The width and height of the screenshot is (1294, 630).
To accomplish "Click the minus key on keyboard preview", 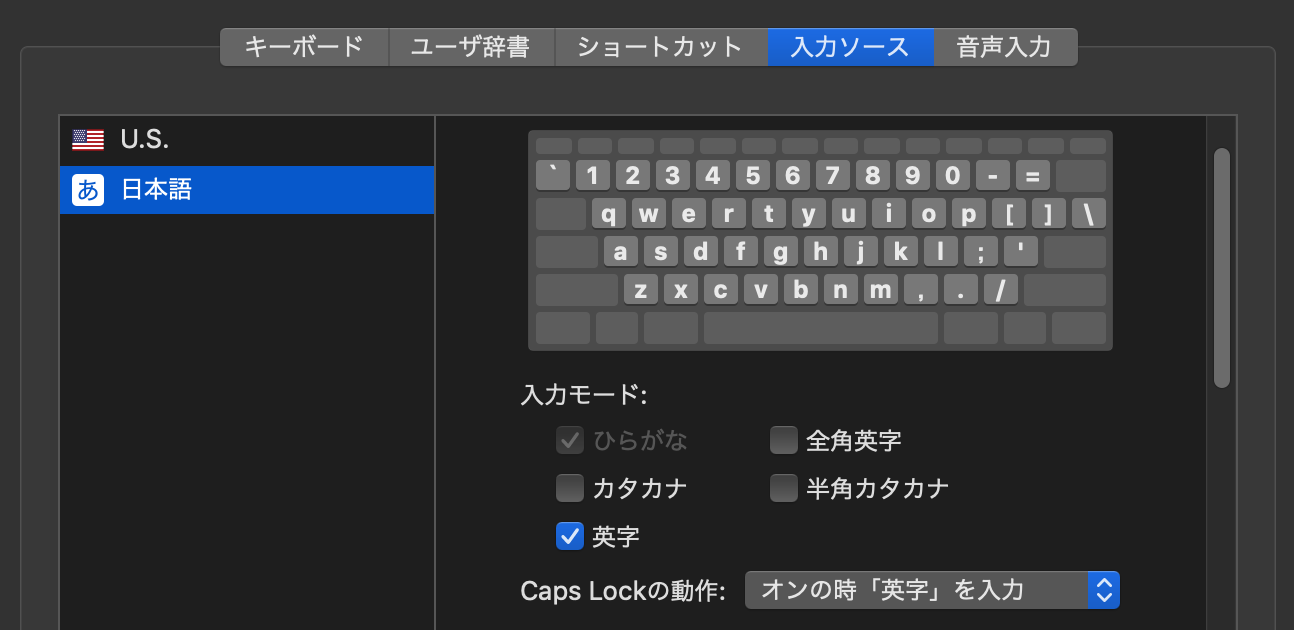I will pos(993,176).
